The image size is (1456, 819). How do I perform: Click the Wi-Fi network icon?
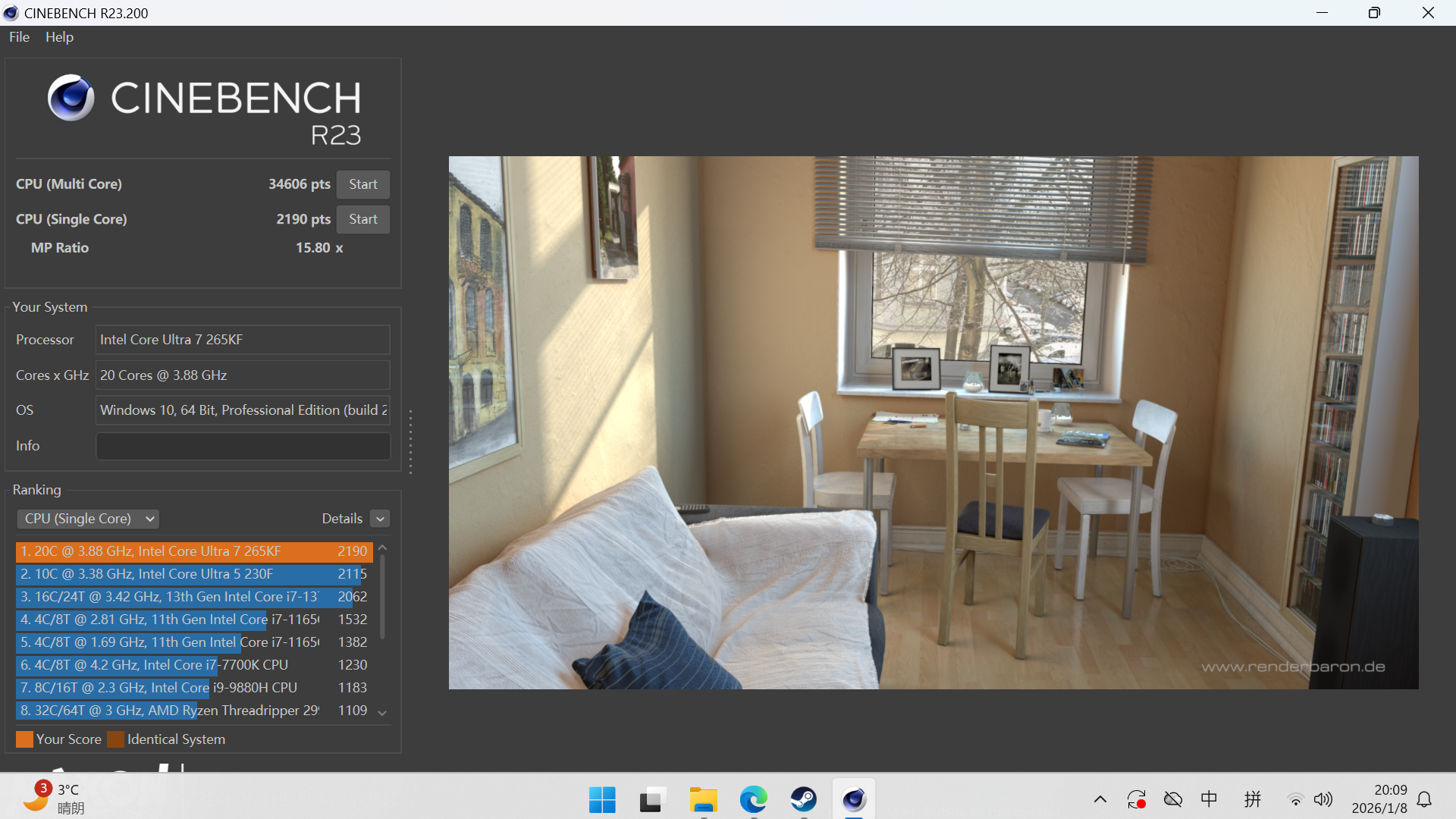tap(1295, 799)
